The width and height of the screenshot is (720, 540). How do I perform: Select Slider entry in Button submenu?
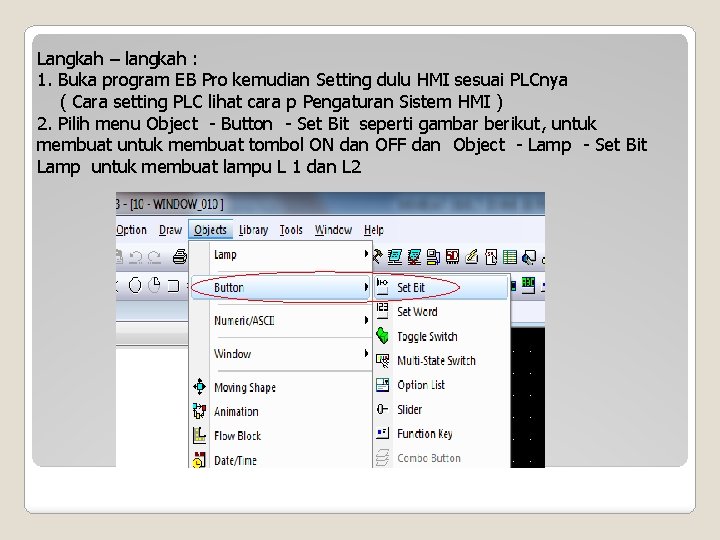point(441,410)
